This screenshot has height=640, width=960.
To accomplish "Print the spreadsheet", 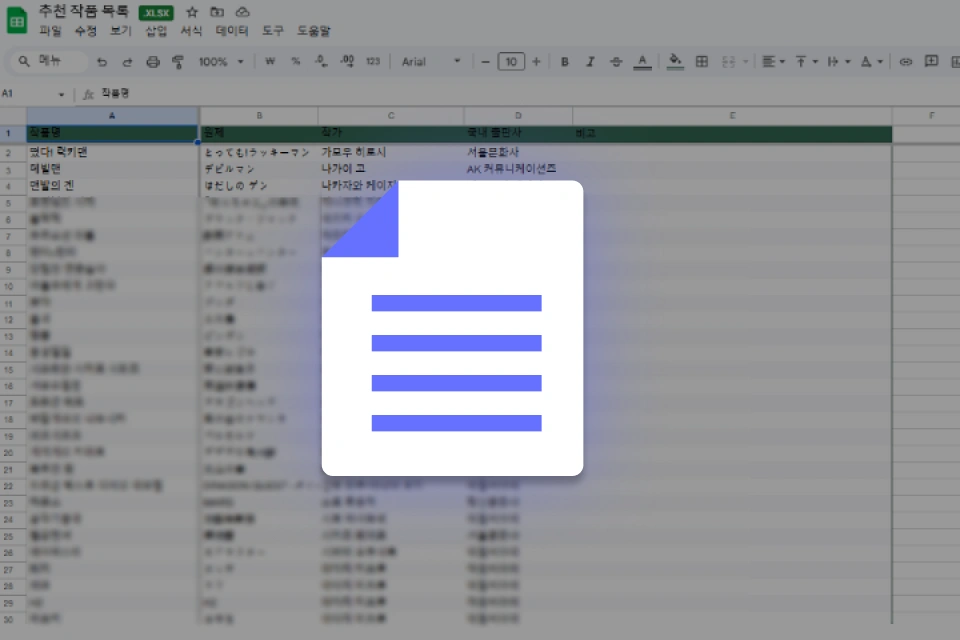I will (x=153, y=62).
